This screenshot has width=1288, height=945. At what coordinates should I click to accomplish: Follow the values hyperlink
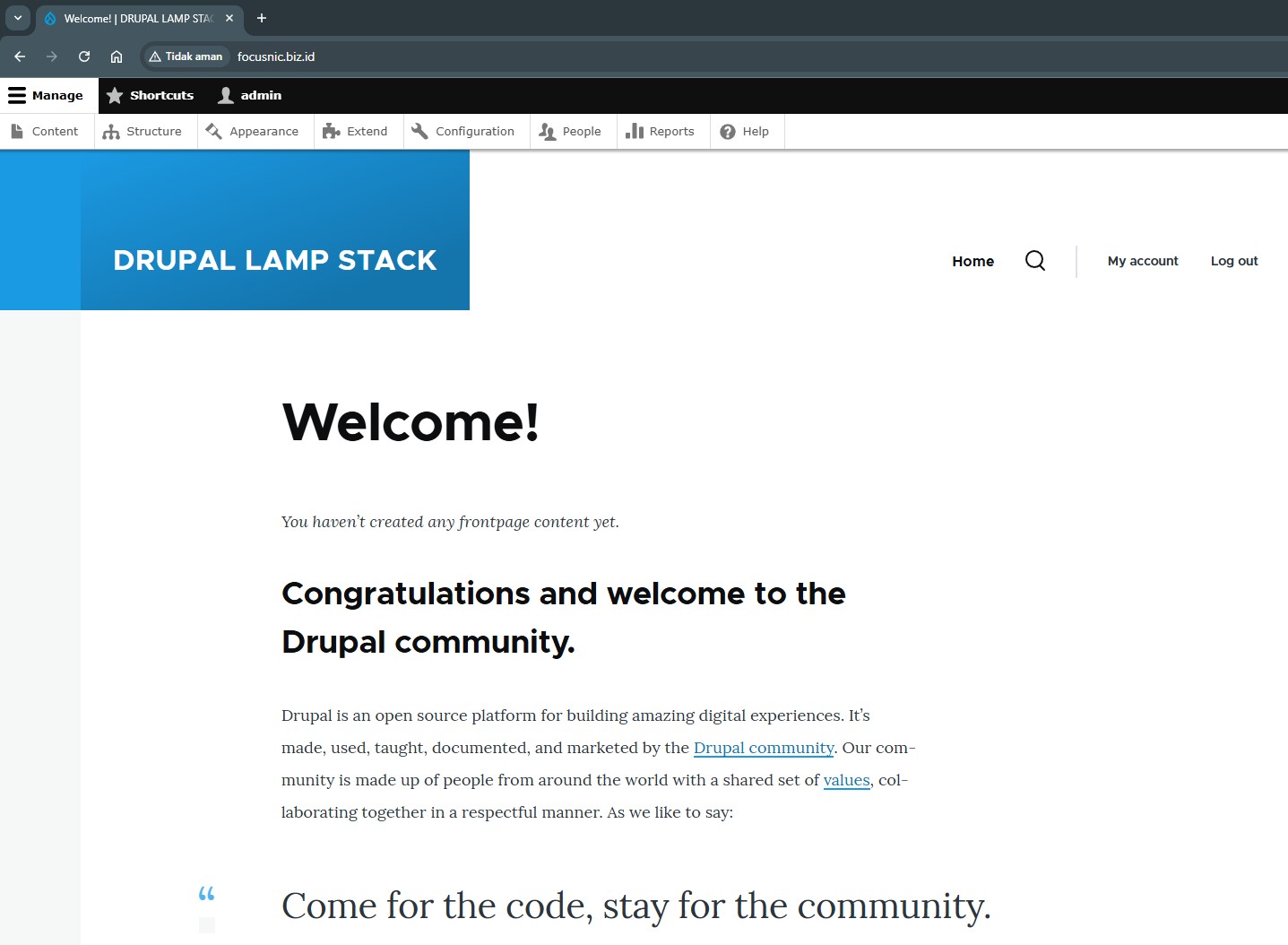pyautogui.click(x=846, y=780)
